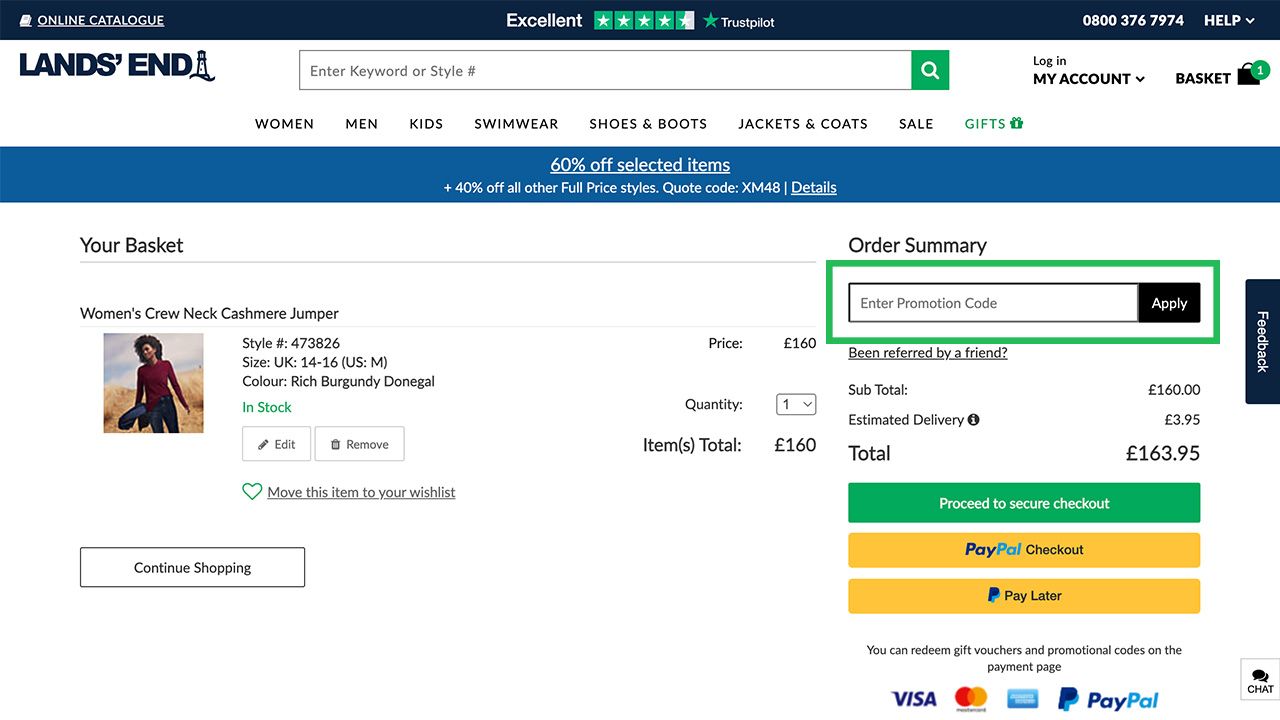Open the Feedback side tab
The image size is (1280, 720).
(1262, 341)
